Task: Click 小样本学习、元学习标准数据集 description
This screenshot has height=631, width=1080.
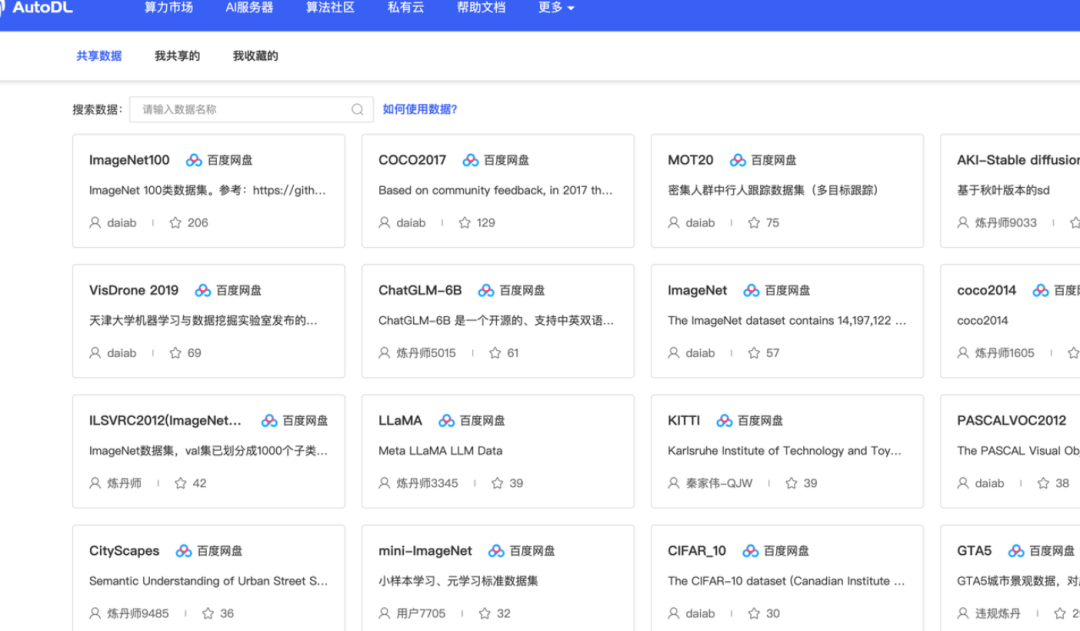Action: [458, 581]
